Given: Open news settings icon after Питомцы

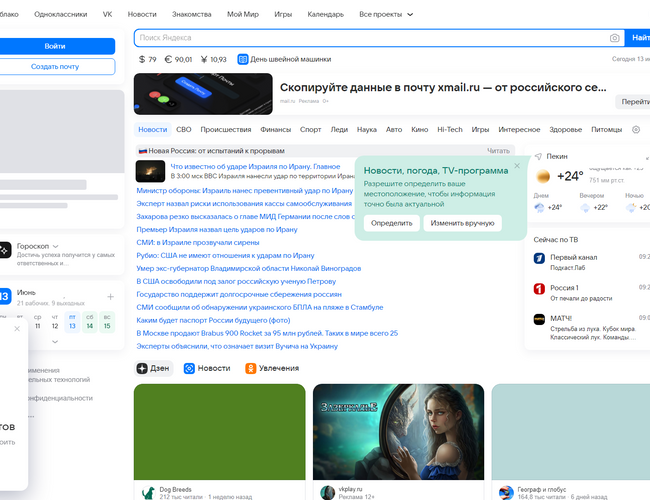Looking at the screenshot, I should tap(636, 130).
